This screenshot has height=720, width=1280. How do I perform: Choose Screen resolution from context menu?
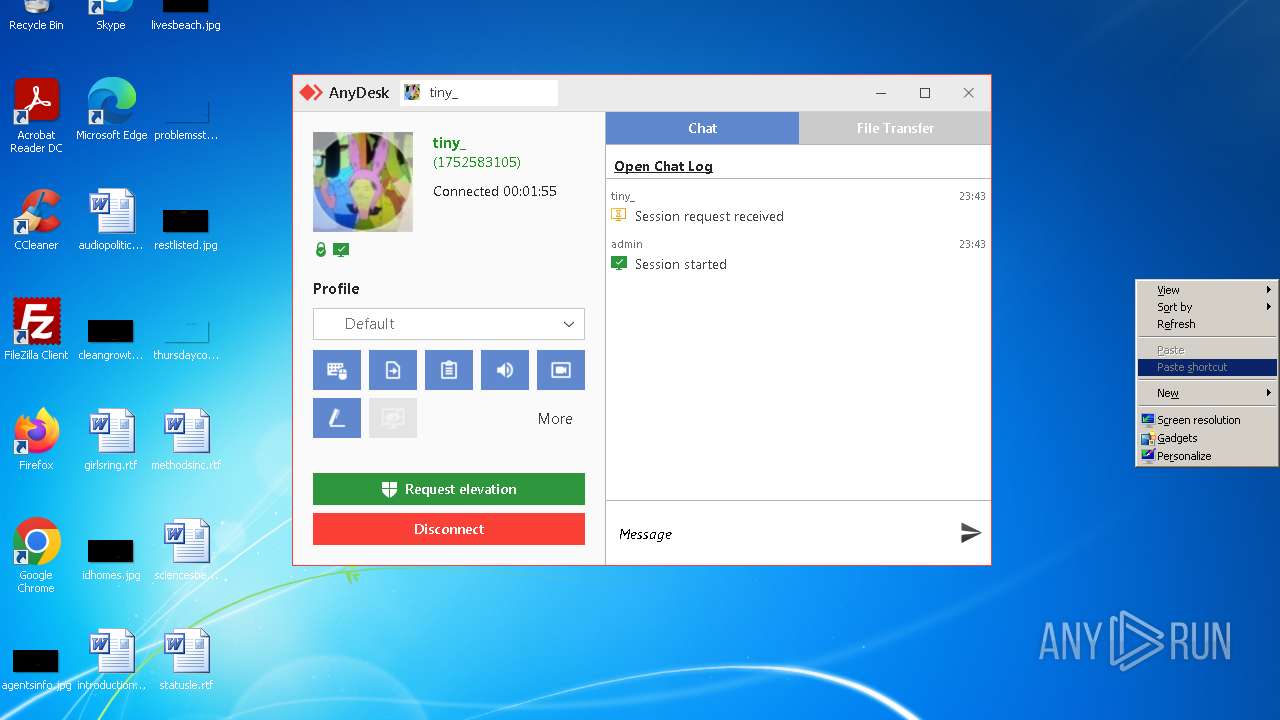click(x=1207, y=420)
